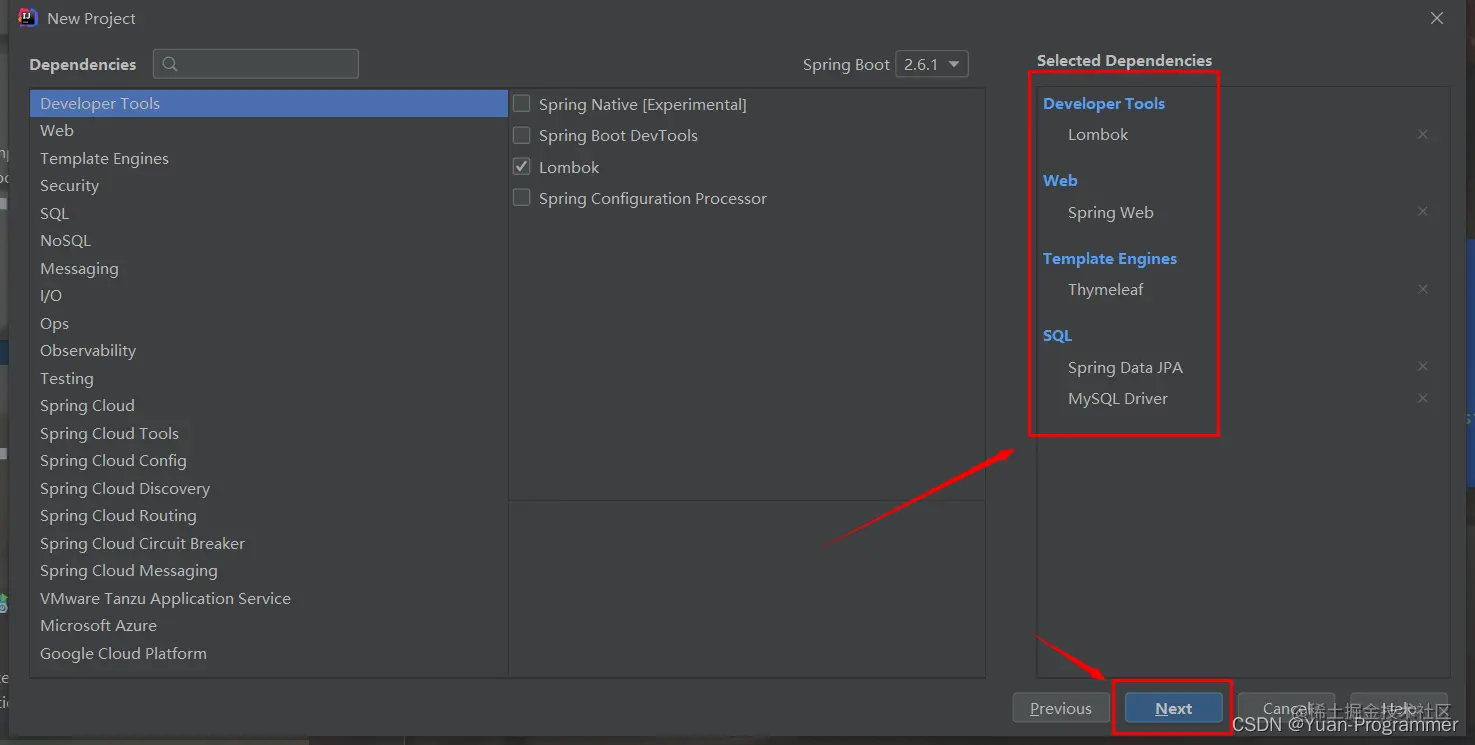Focus the Dependencies search field

256,64
